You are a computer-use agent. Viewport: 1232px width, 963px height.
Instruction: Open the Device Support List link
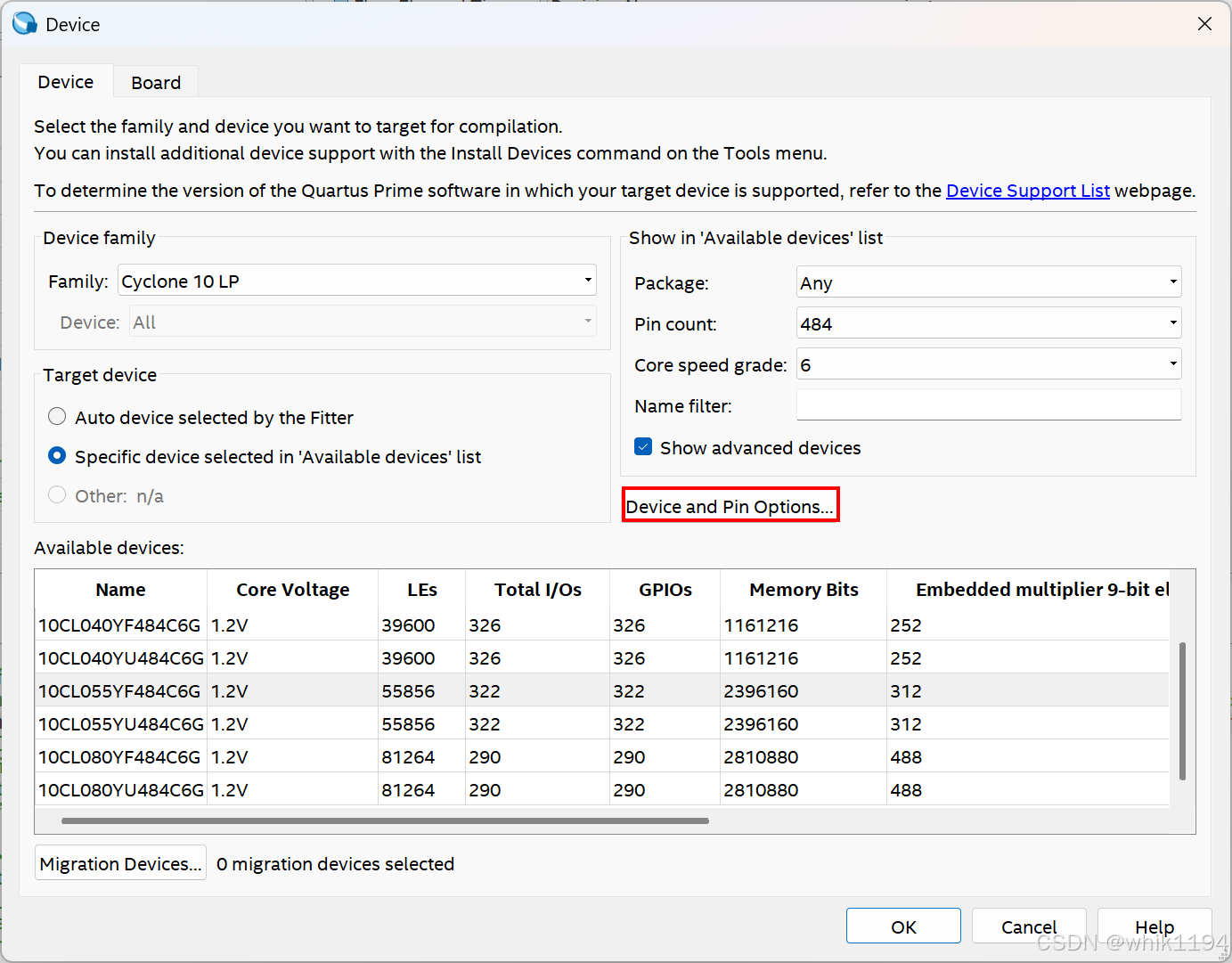point(1027,191)
